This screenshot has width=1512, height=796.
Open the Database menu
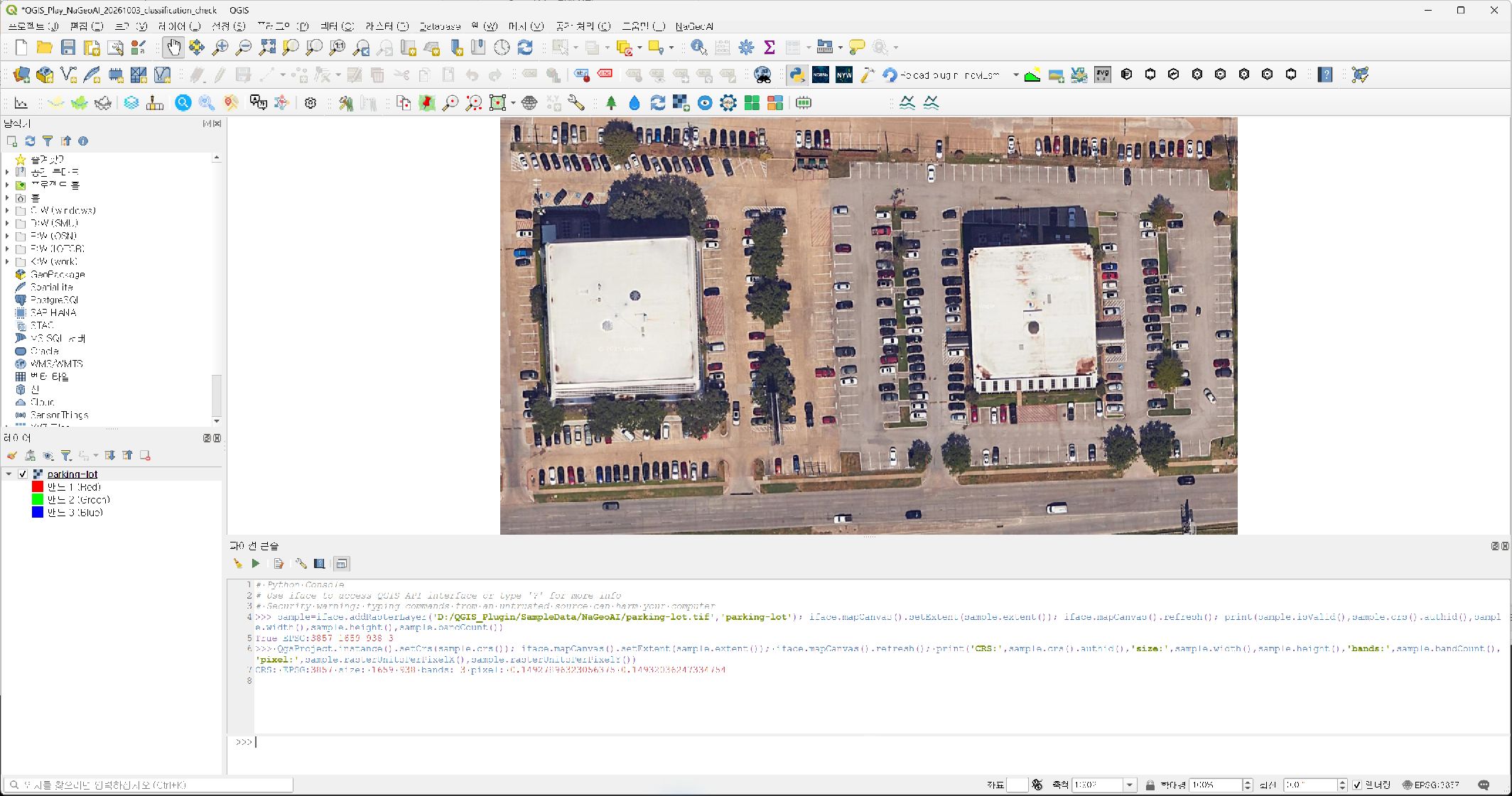pos(440,26)
